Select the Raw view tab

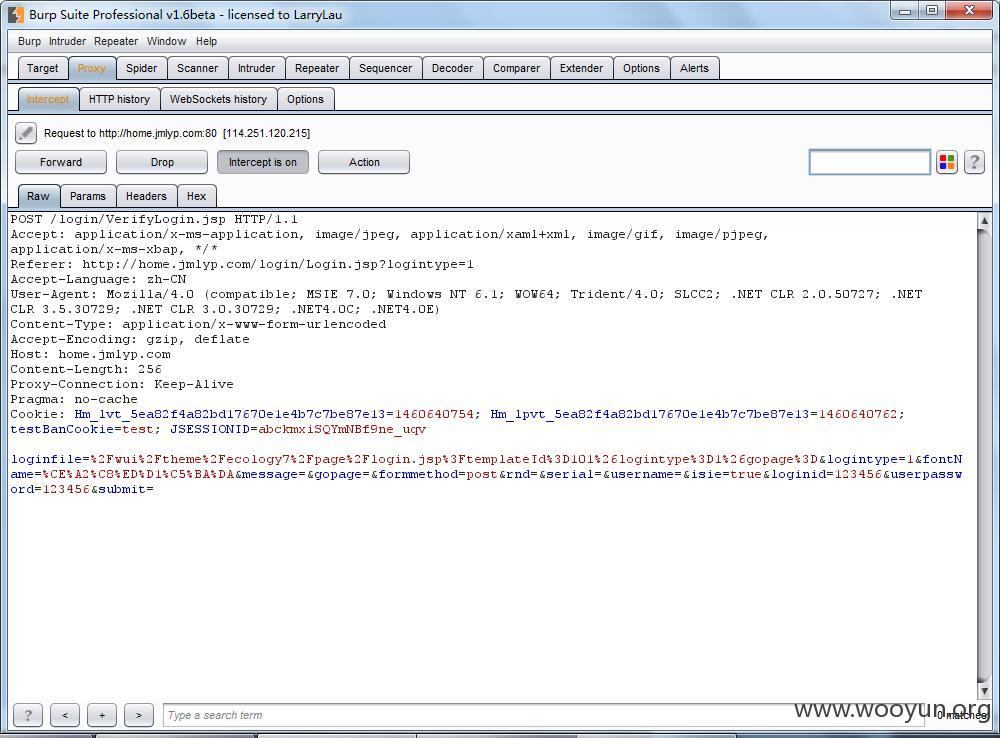(x=38, y=196)
